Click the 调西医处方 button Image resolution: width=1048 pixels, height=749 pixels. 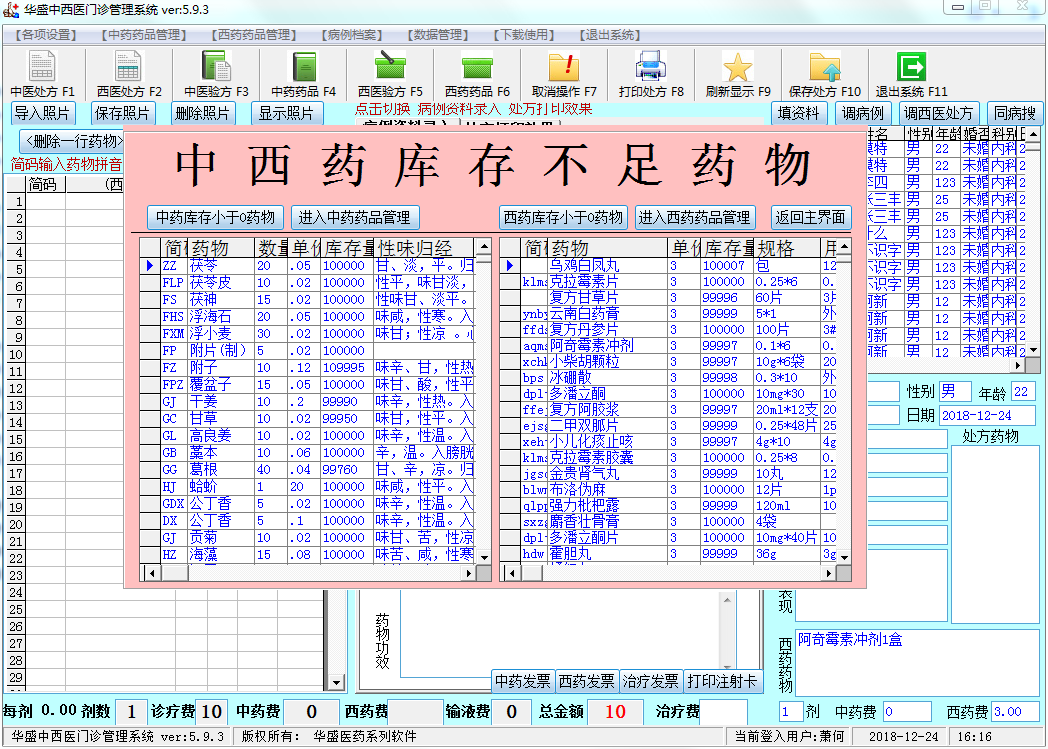point(938,113)
